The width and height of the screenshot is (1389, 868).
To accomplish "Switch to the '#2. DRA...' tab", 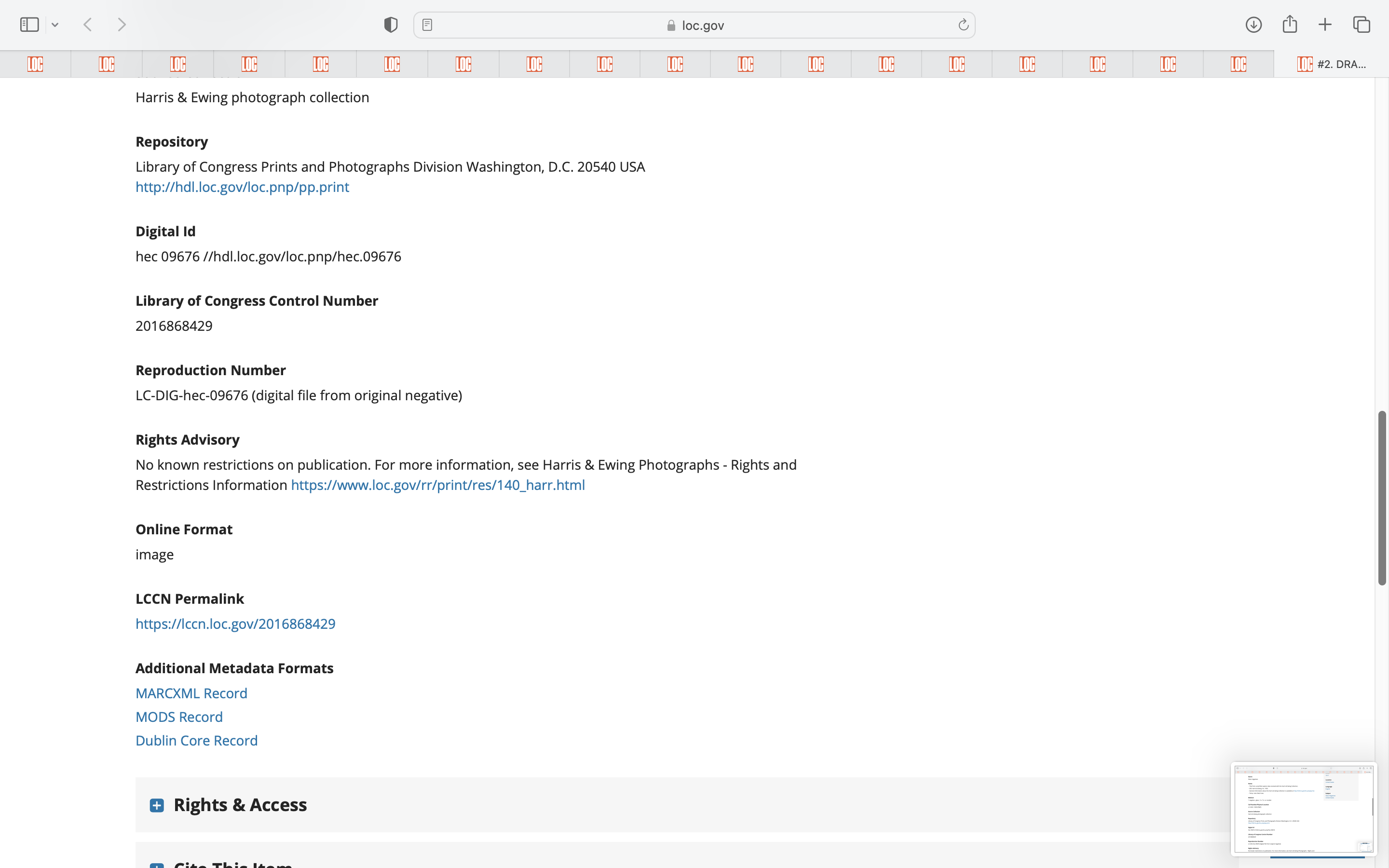I will [x=1332, y=64].
